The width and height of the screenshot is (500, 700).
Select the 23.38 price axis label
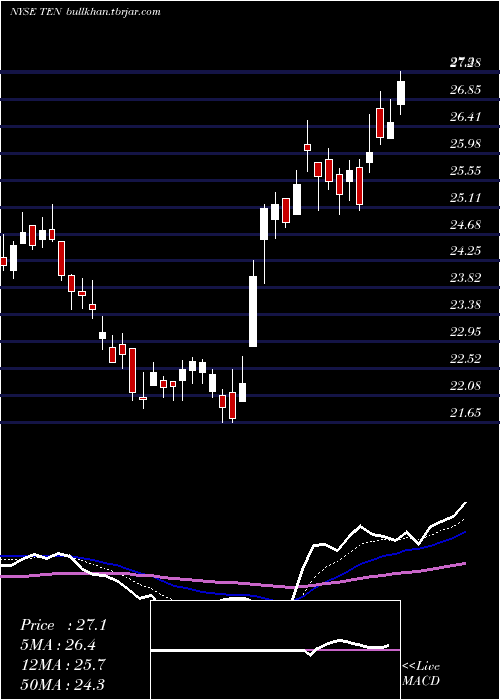click(465, 304)
